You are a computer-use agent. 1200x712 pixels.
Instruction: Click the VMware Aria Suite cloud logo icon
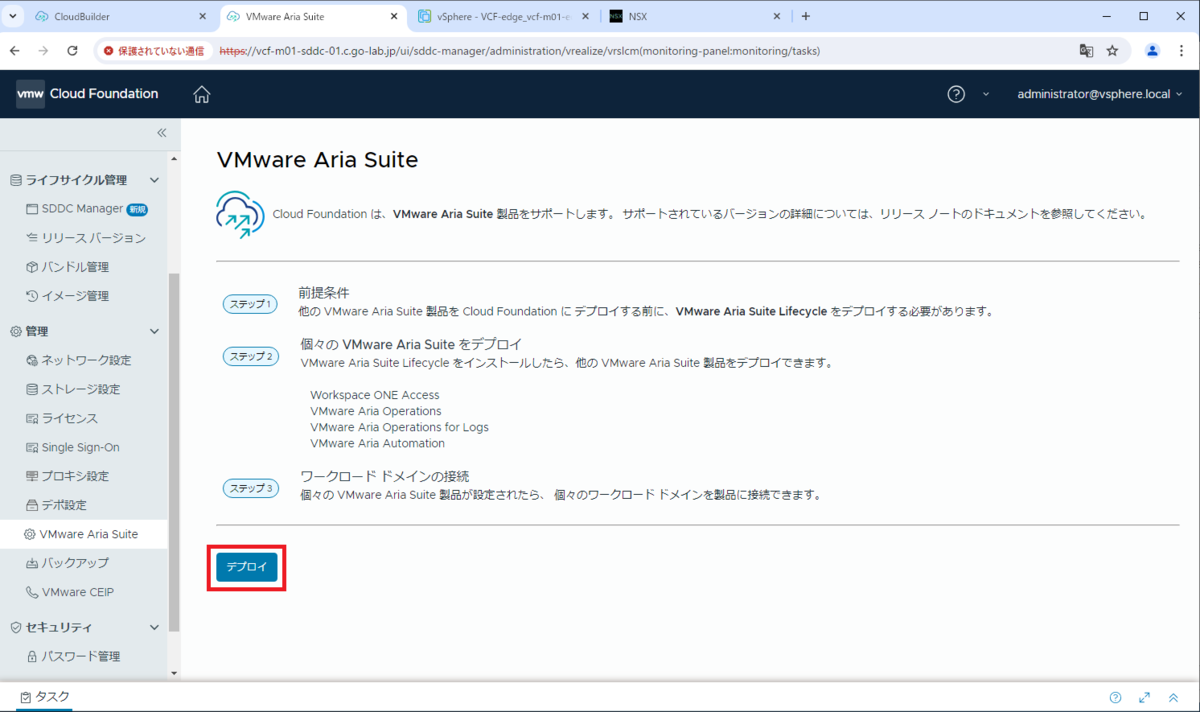(x=240, y=214)
